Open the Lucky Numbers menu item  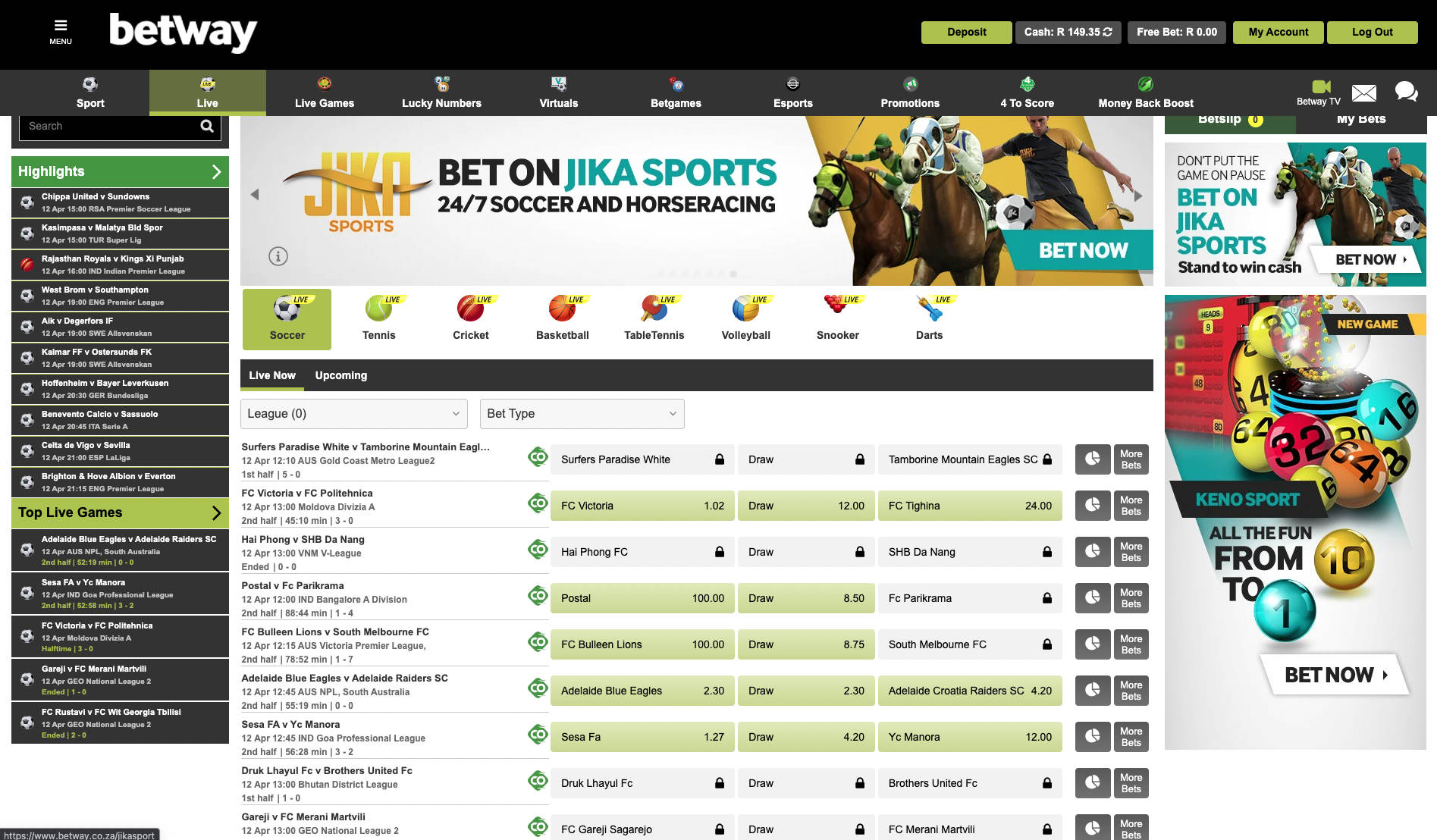click(441, 92)
